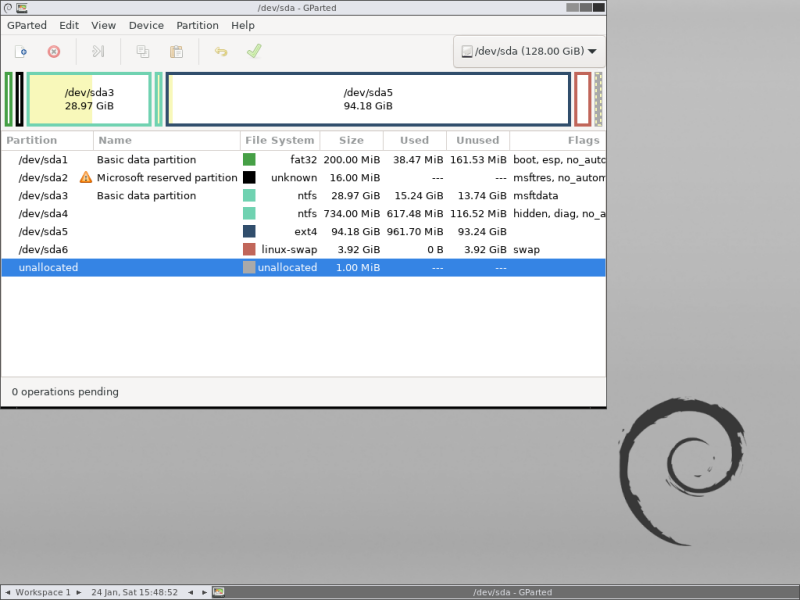Open the Help menu
Viewport: 800px width, 600px height.
pos(243,26)
